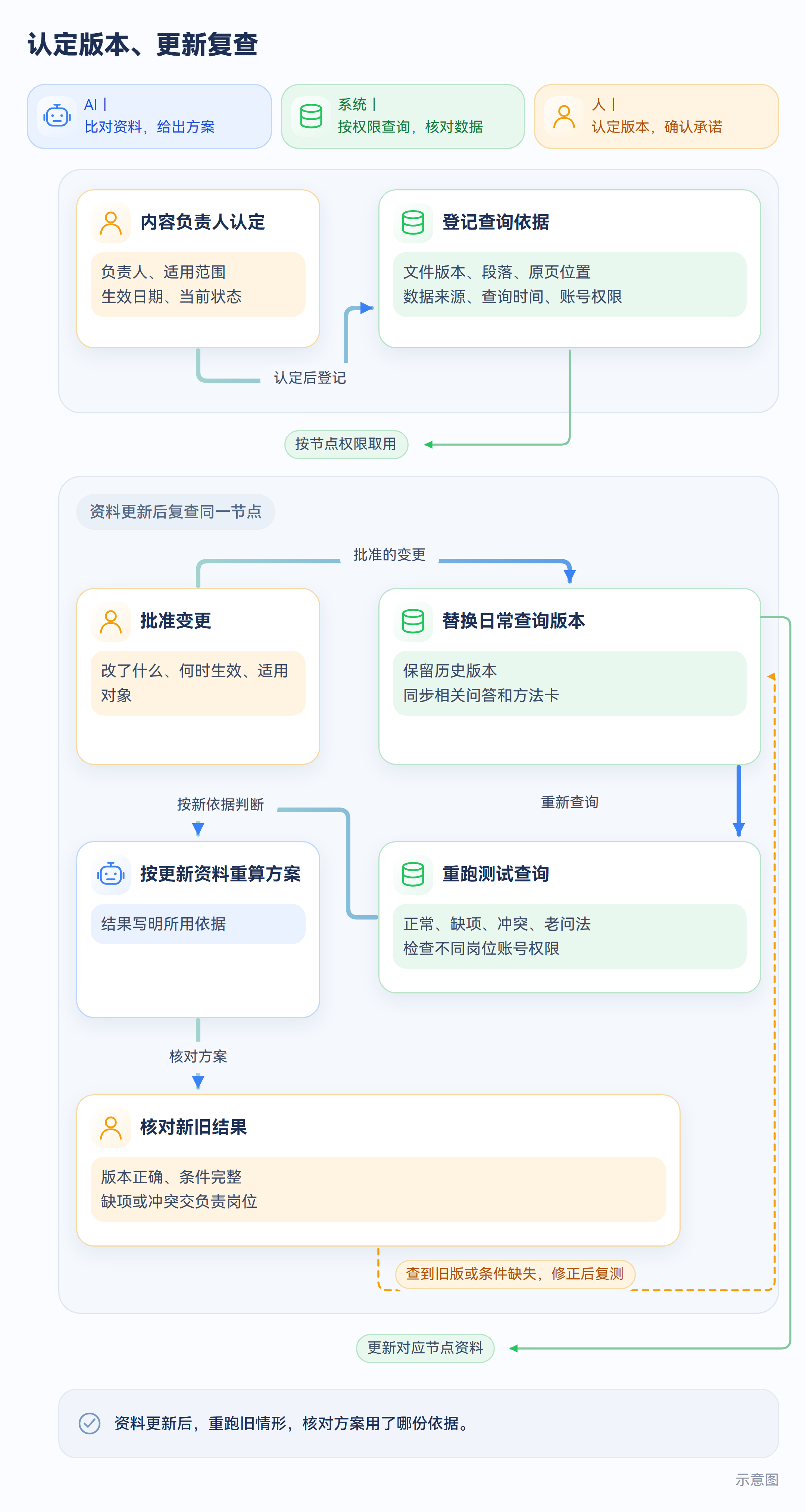This screenshot has height=1512, width=806.
Task: Click the 检查不同岗位账号权限 line
Action: point(481,949)
